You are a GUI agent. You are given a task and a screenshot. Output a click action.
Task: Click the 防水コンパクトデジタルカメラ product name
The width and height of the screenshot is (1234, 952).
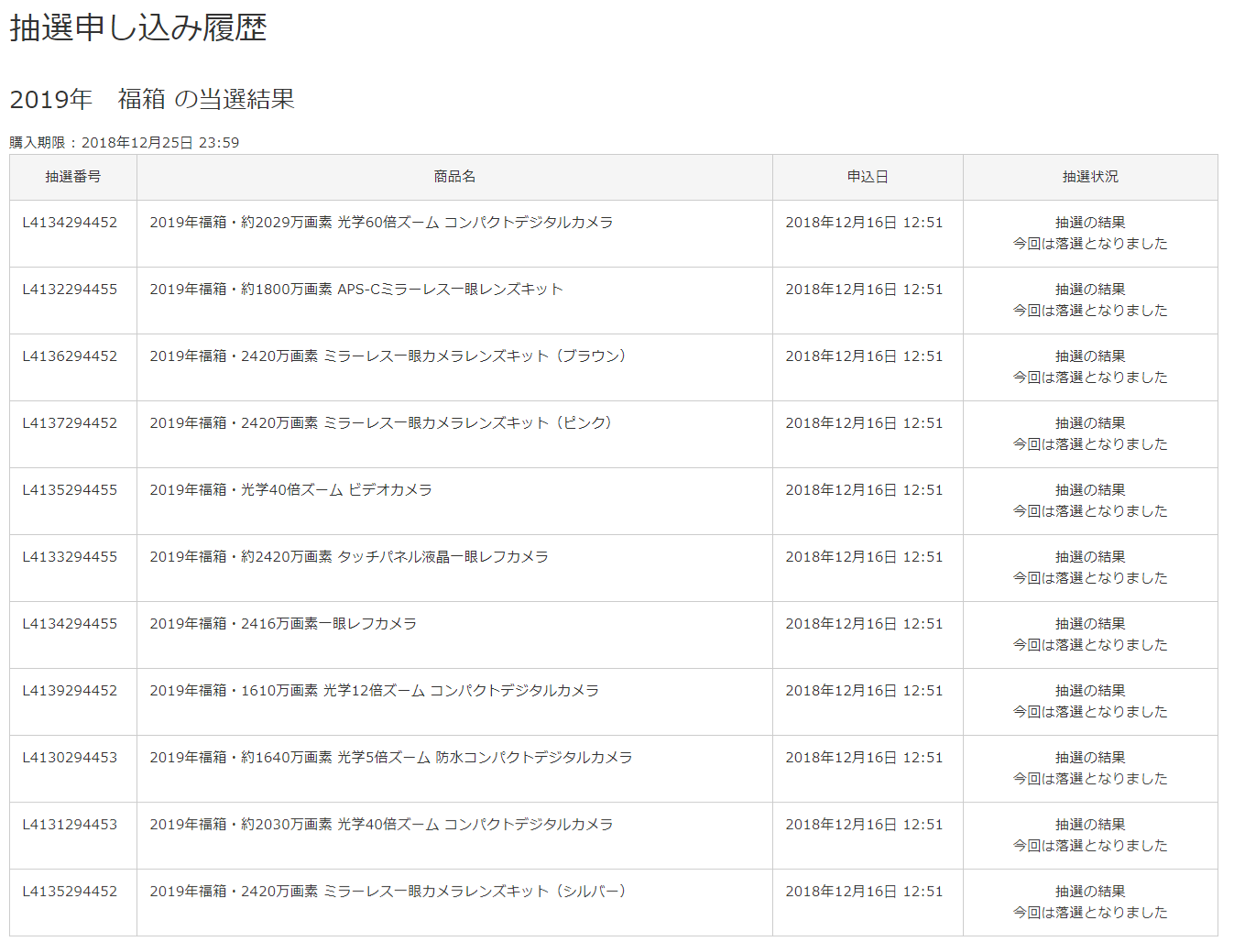coord(391,758)
